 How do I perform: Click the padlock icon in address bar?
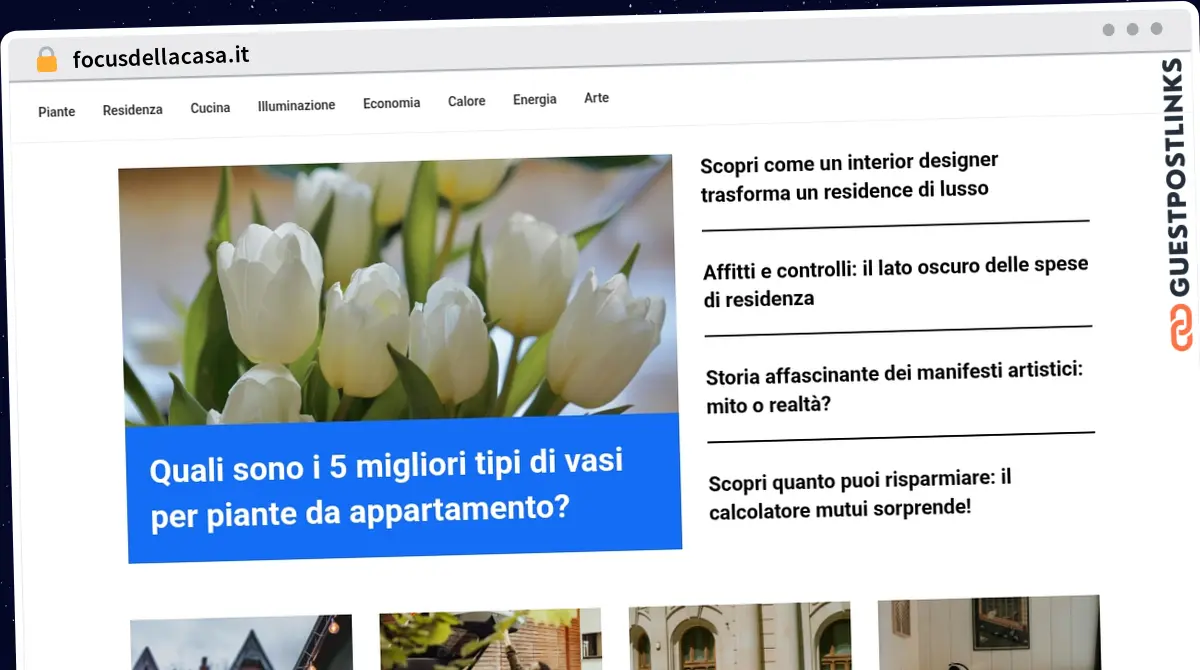coord(46,60)
